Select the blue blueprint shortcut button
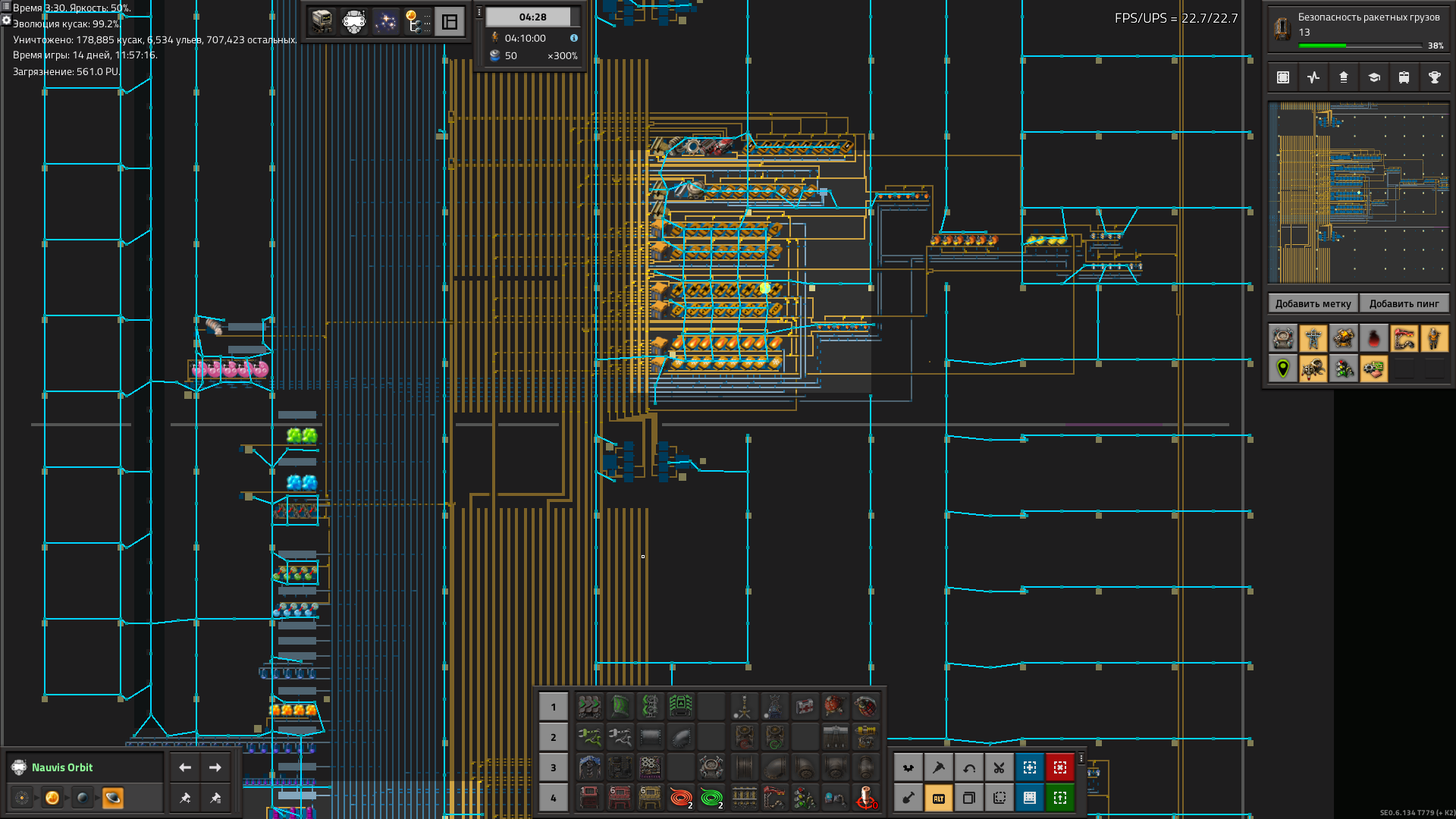Image resolution: width=1456 pixels, height=819 pixels. coord(1029,767)
